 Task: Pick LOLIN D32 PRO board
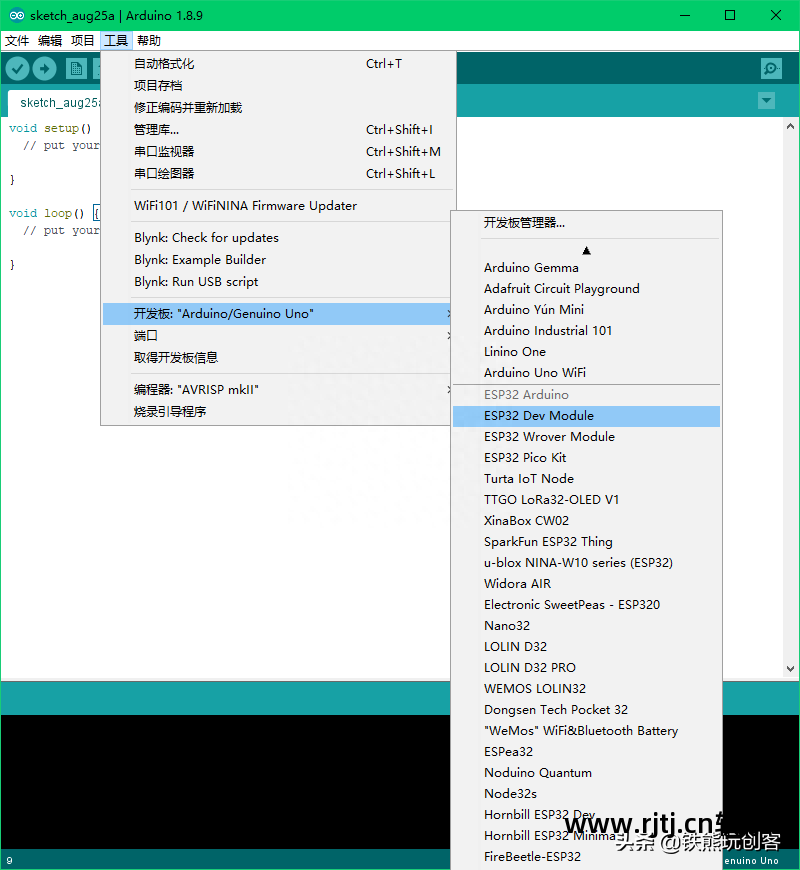pos(586,668)
